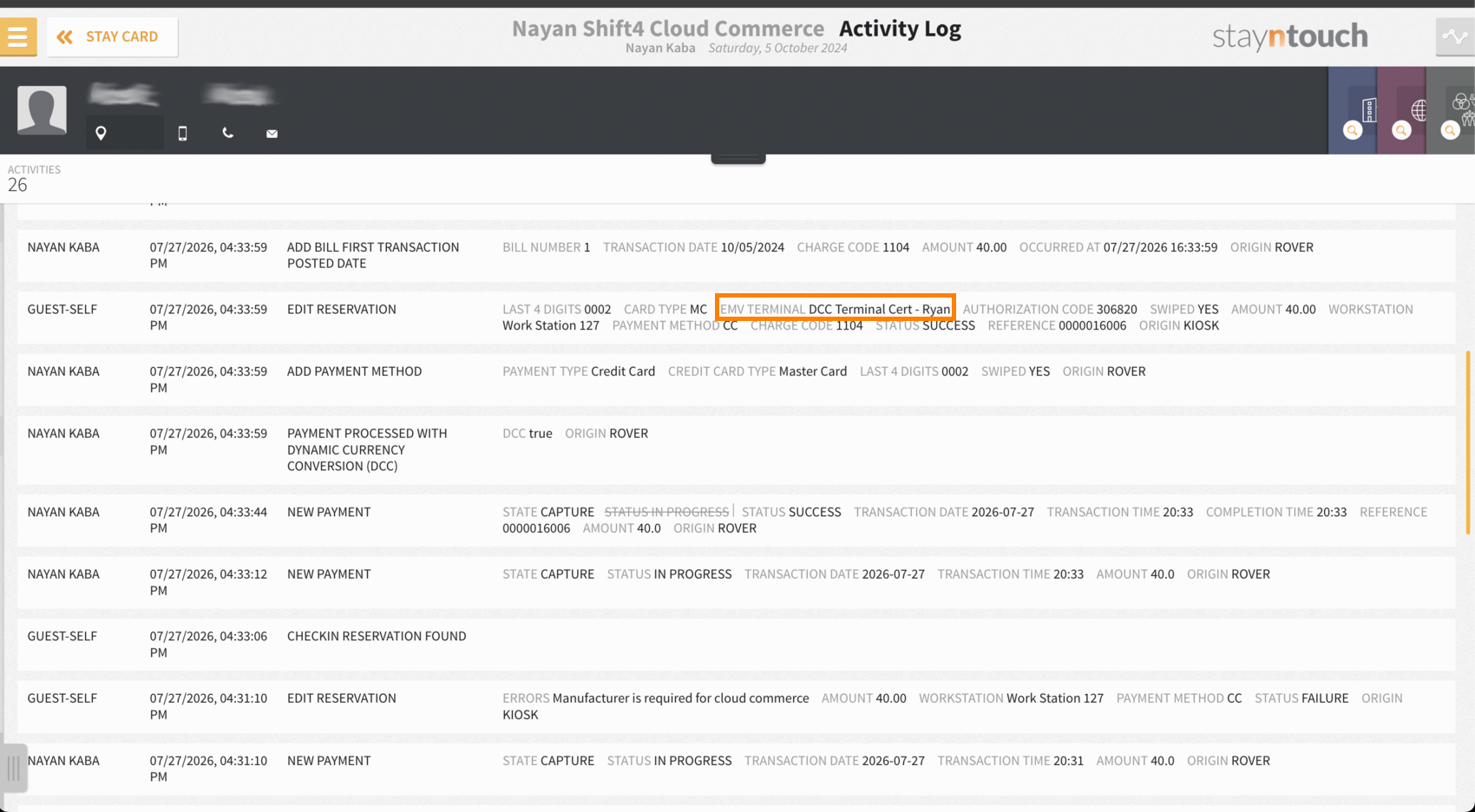Click credit card type Master Card
1475x812 pixels.
(x=813, y=371)
